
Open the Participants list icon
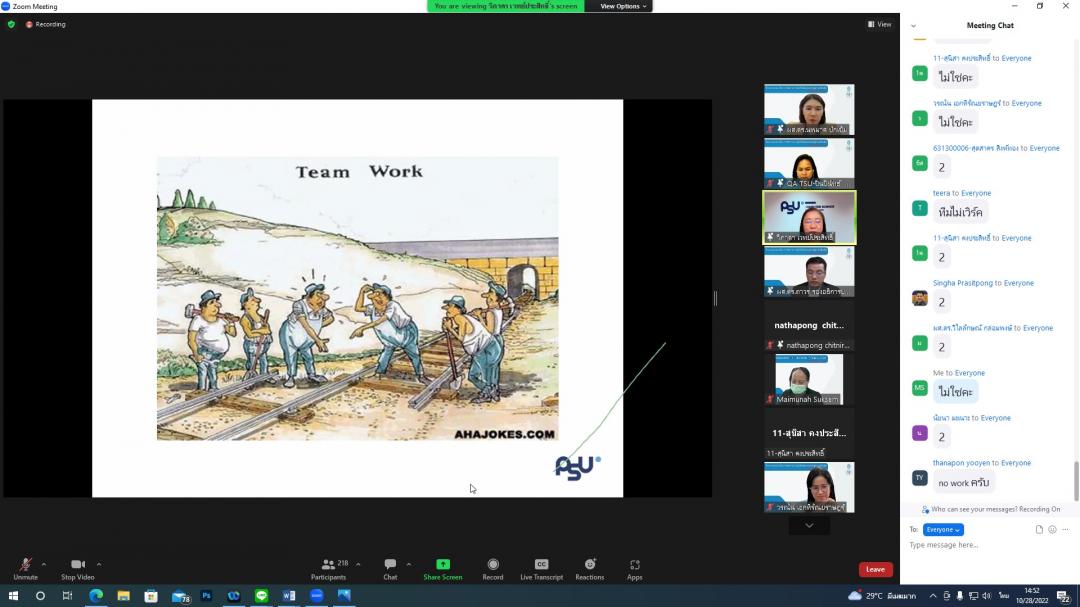coord(328,566)
